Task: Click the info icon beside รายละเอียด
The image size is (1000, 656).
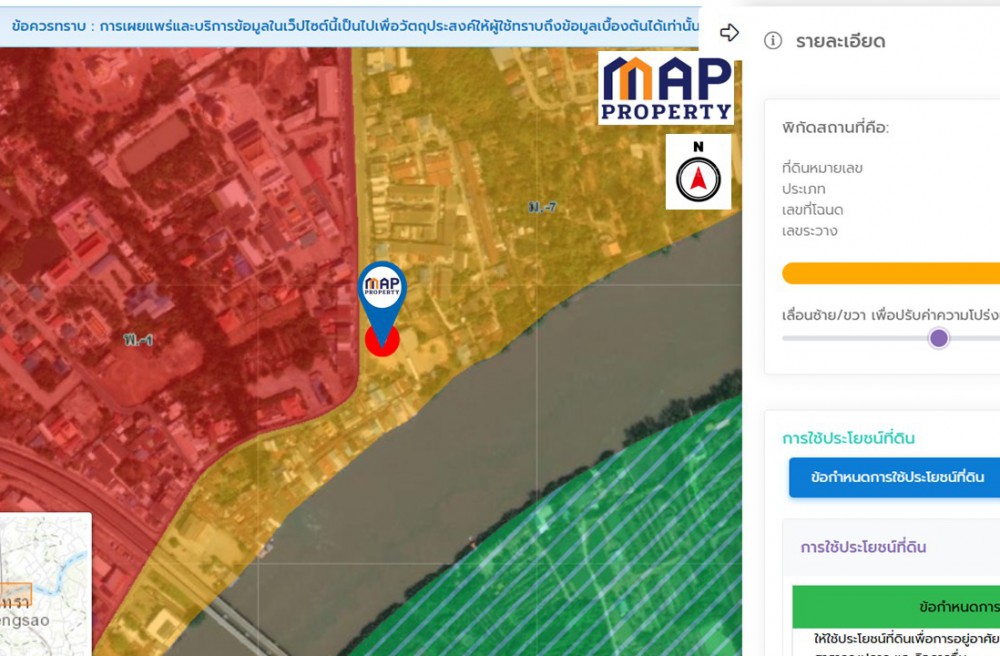Action: click(772, 41)
